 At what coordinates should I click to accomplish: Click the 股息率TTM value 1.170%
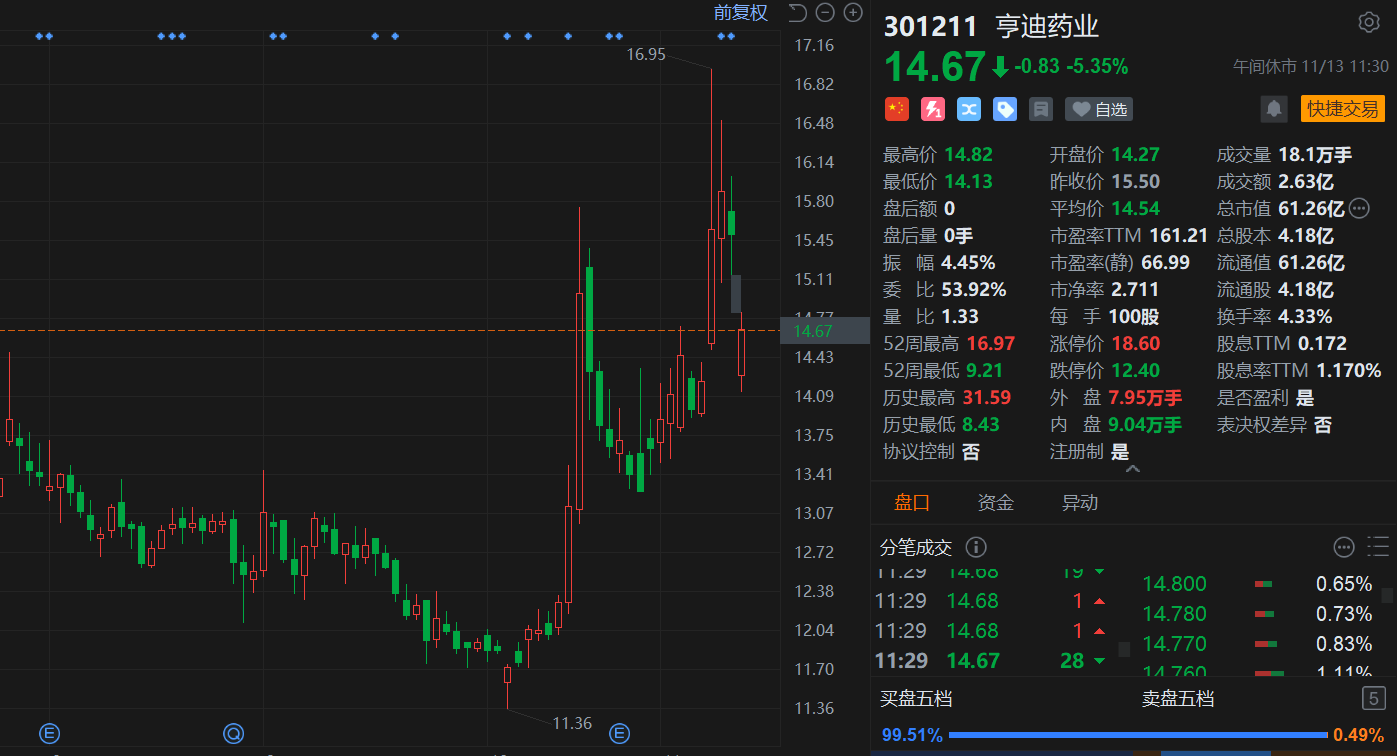[x=1348, y=370]
